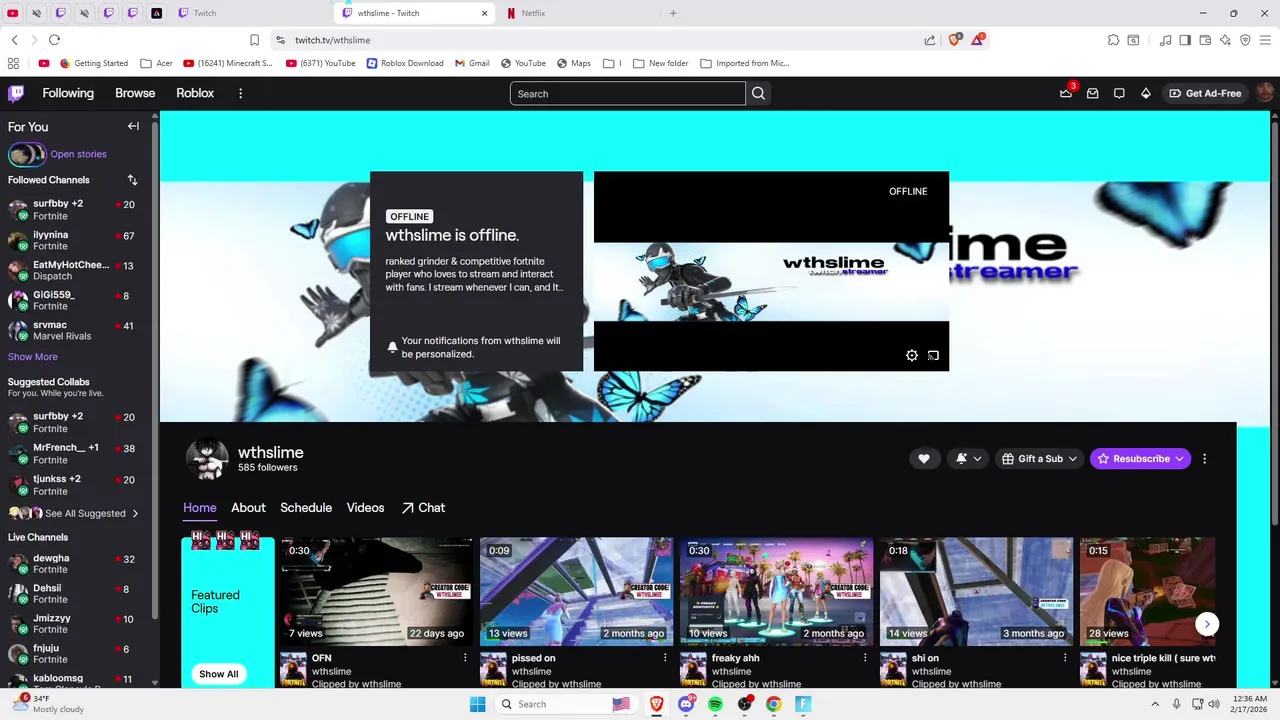Open whispers chat icon
This screenshot has height=720, width=1280.
[1119, 93]
